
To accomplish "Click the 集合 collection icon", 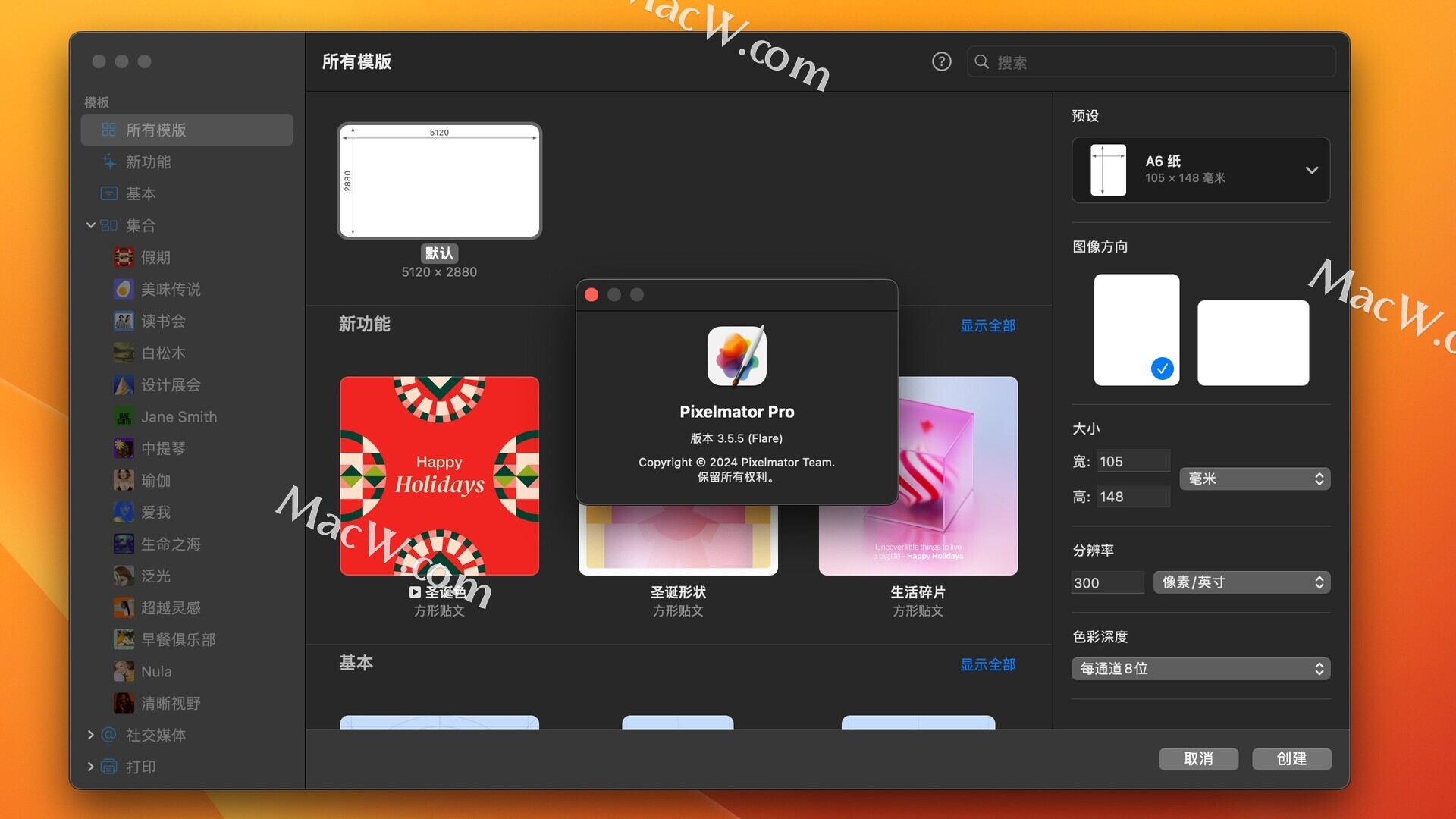I will pos(108,225).
